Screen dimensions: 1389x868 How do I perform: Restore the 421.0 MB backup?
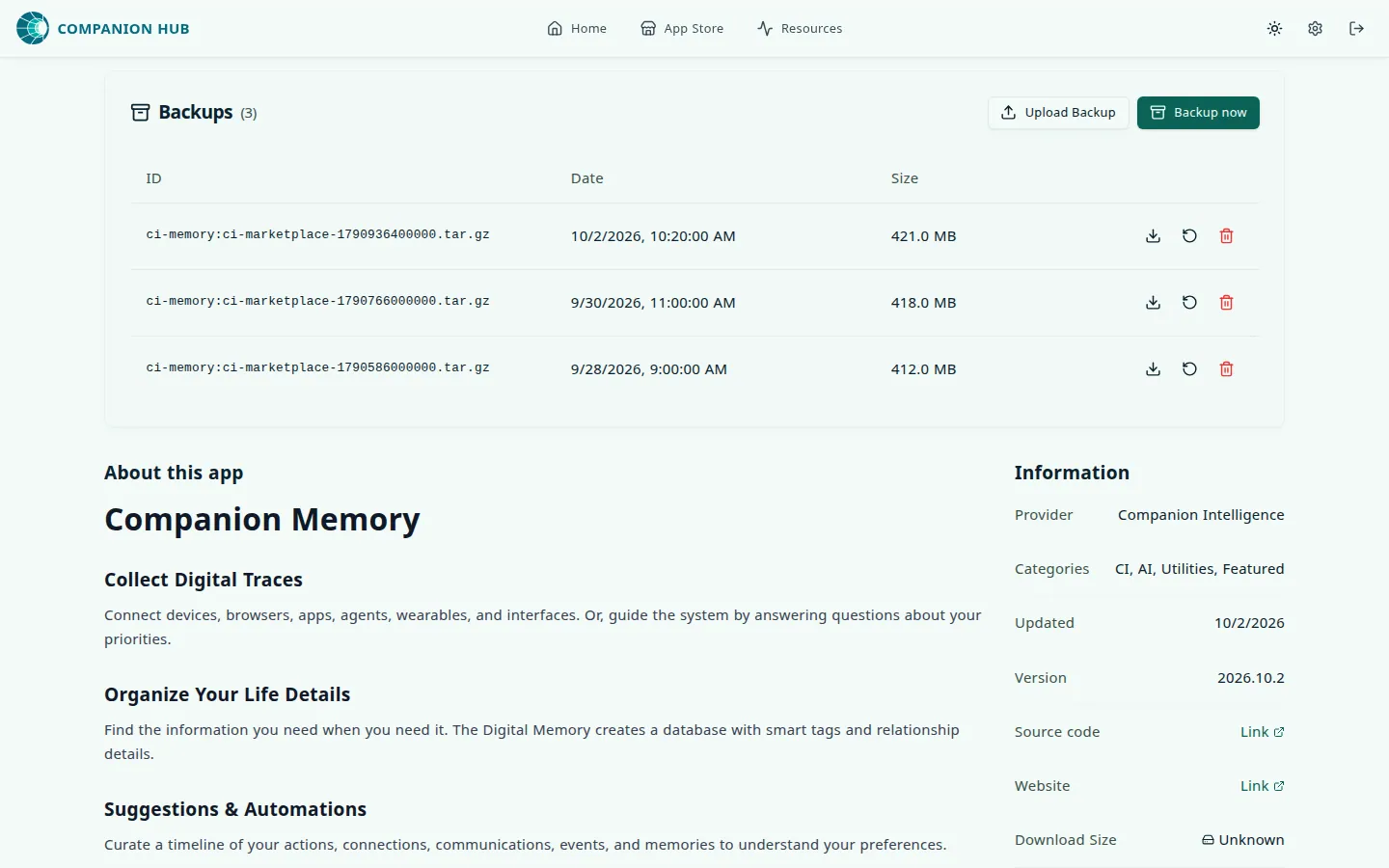[x=1189, y=236]
